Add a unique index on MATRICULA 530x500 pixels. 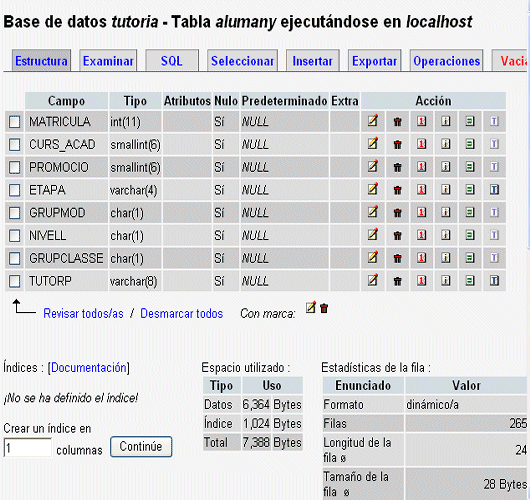click(470, 121)
